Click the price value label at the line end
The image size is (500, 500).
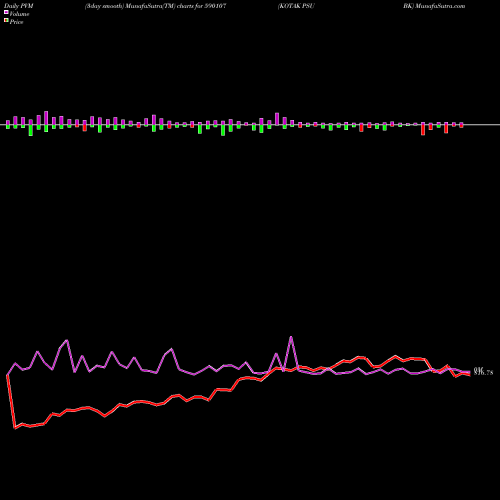[x=483, y=372]
